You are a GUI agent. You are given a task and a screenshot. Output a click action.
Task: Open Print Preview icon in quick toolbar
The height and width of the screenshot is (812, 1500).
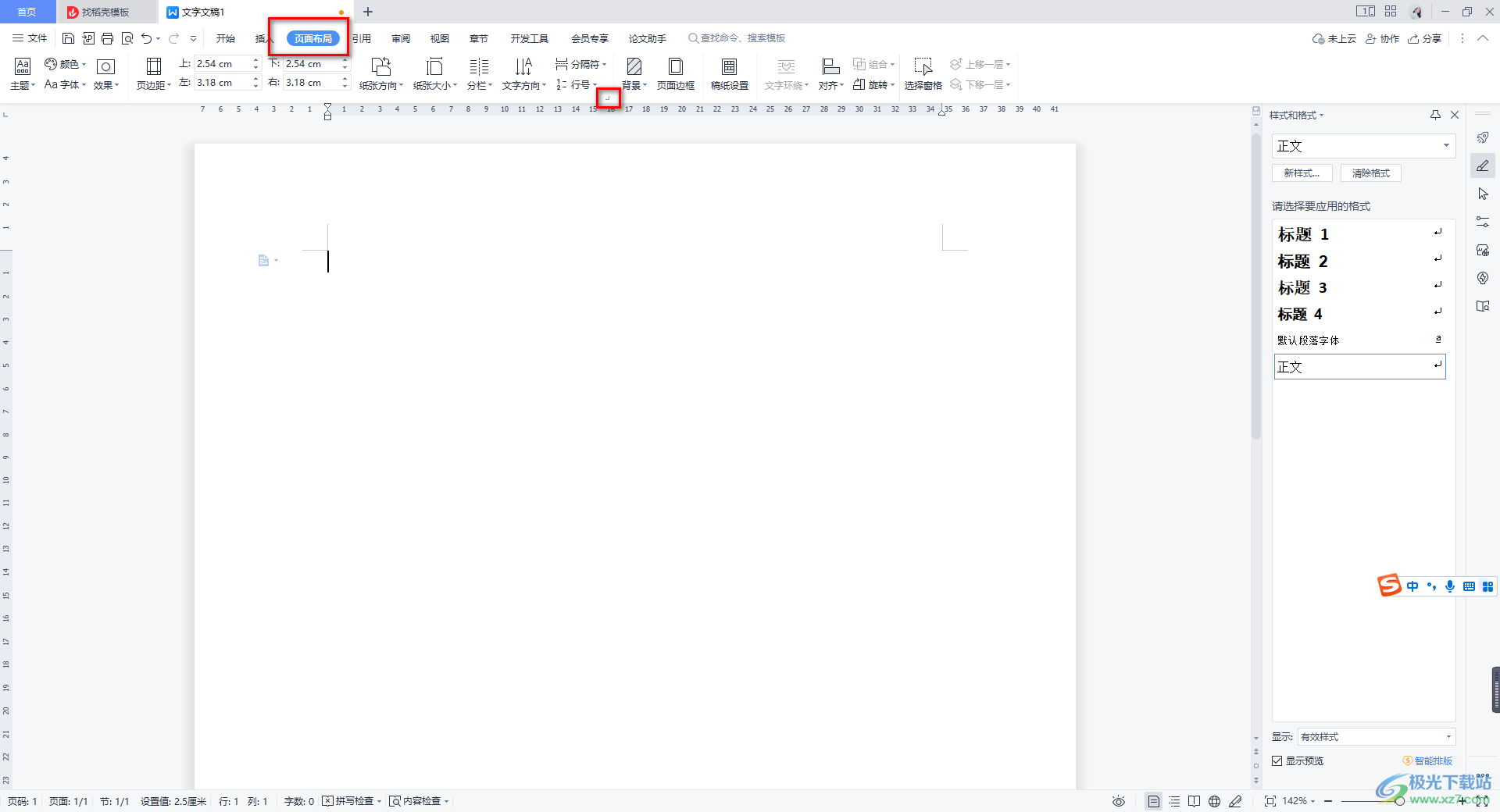127,38
